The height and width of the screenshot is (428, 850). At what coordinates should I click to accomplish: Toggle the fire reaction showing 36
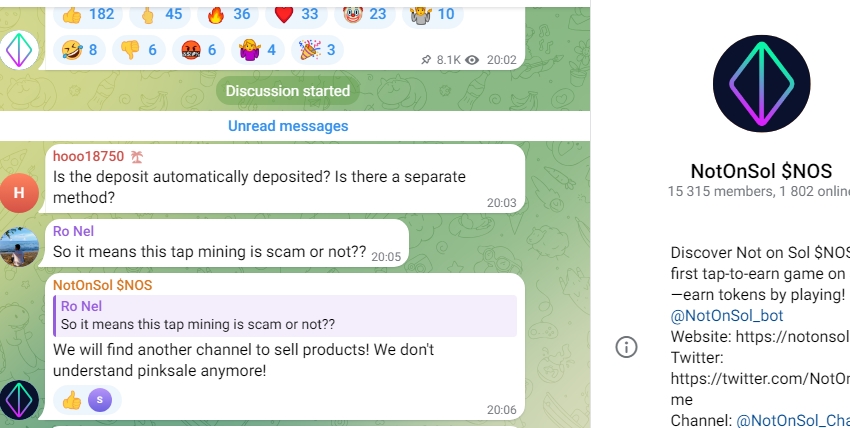tap(228, 15)
